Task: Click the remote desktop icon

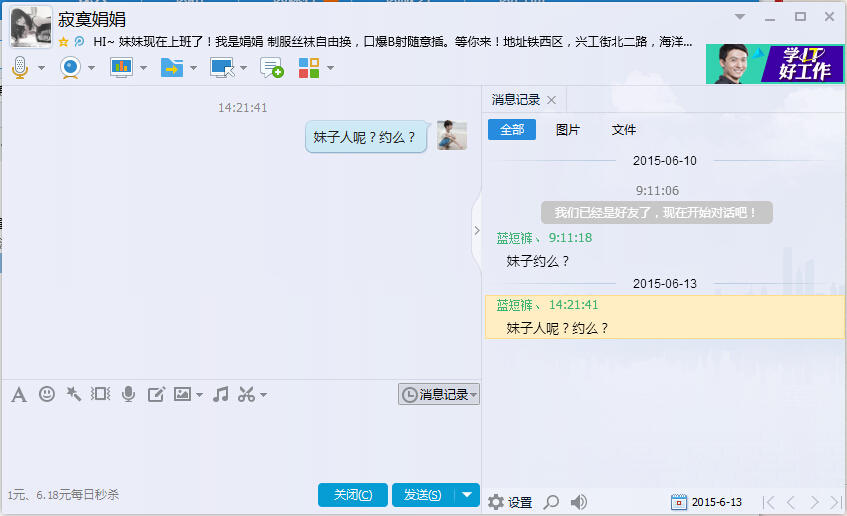Action: click(x=222, y=68)
